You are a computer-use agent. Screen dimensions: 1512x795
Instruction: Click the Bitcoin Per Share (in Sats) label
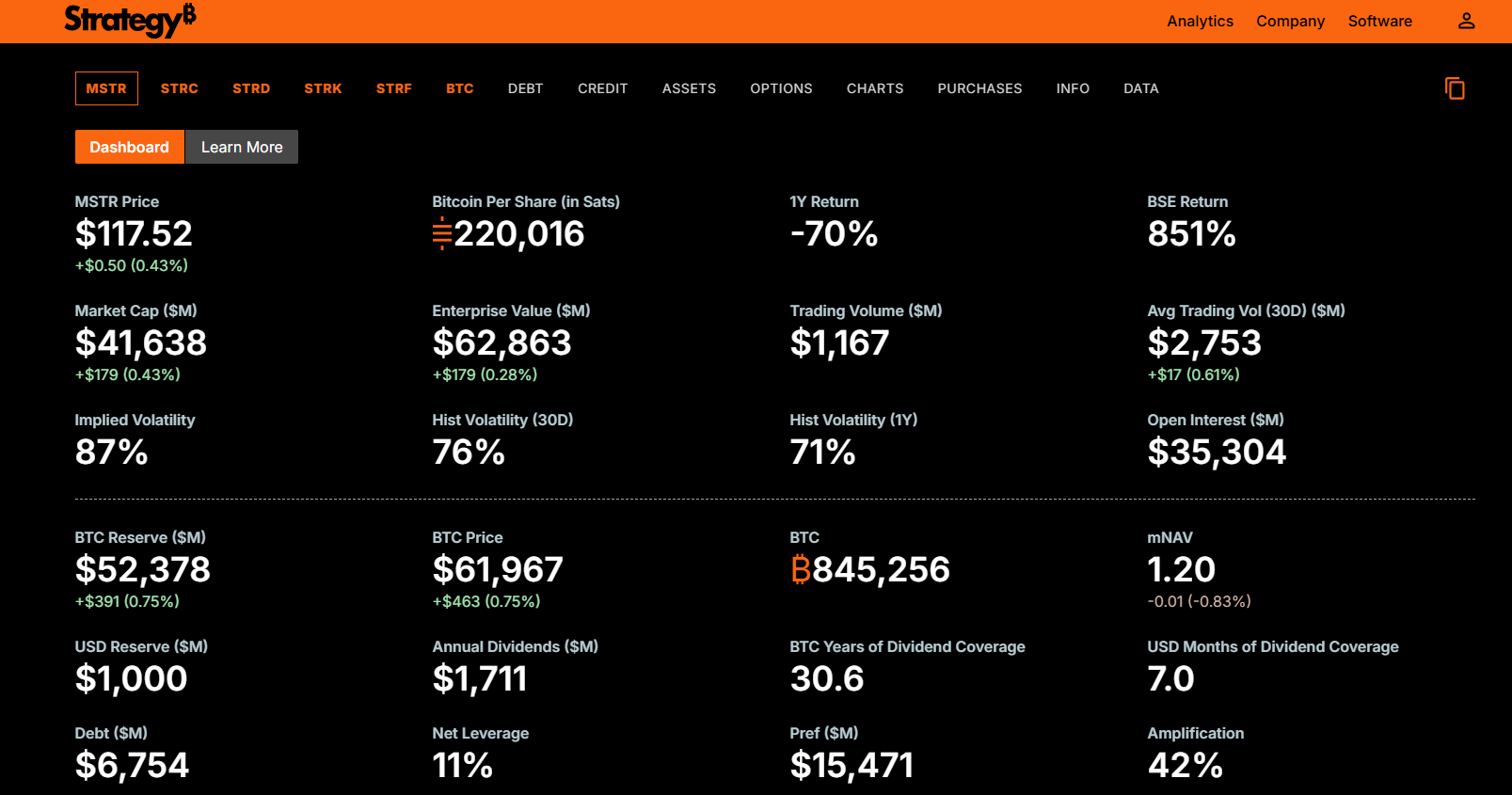pyautogui.click(x=526, y=201)
